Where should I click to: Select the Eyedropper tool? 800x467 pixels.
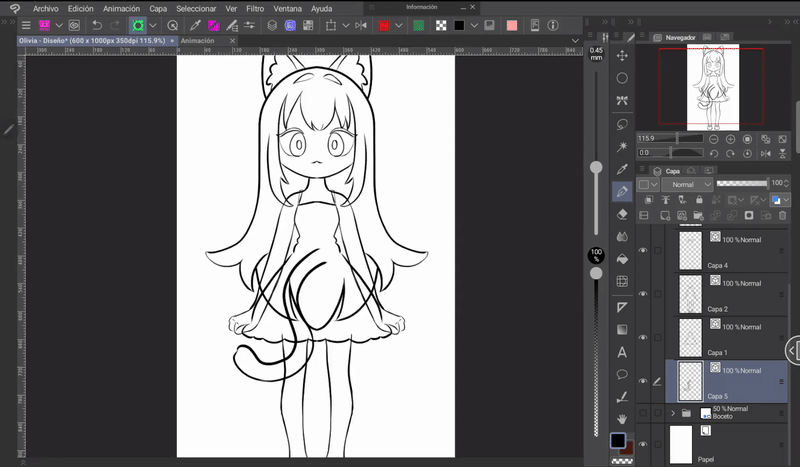[622, 169]
